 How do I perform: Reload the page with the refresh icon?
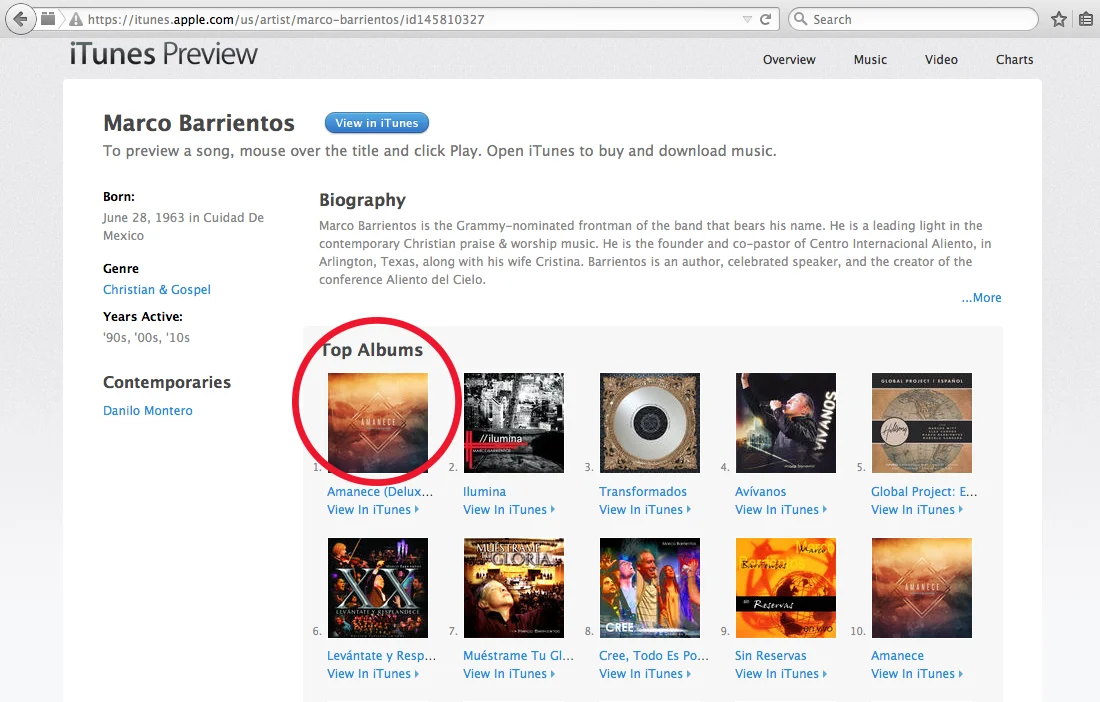[x=765, y=20]
